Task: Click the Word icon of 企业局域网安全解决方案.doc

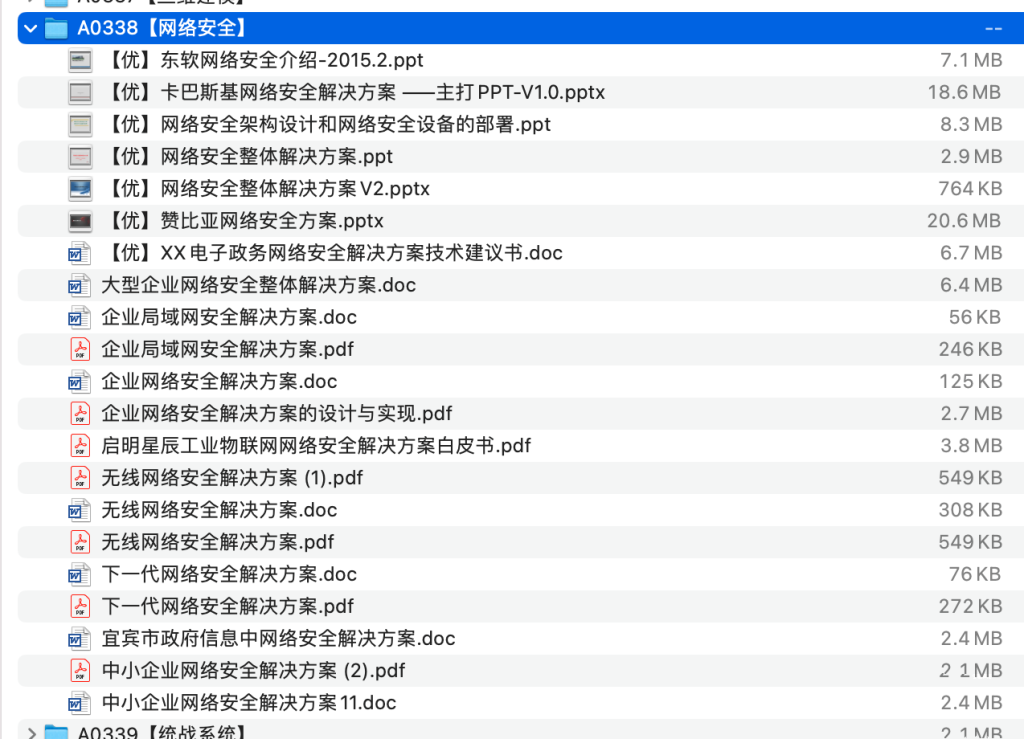Action: point(79,317)
